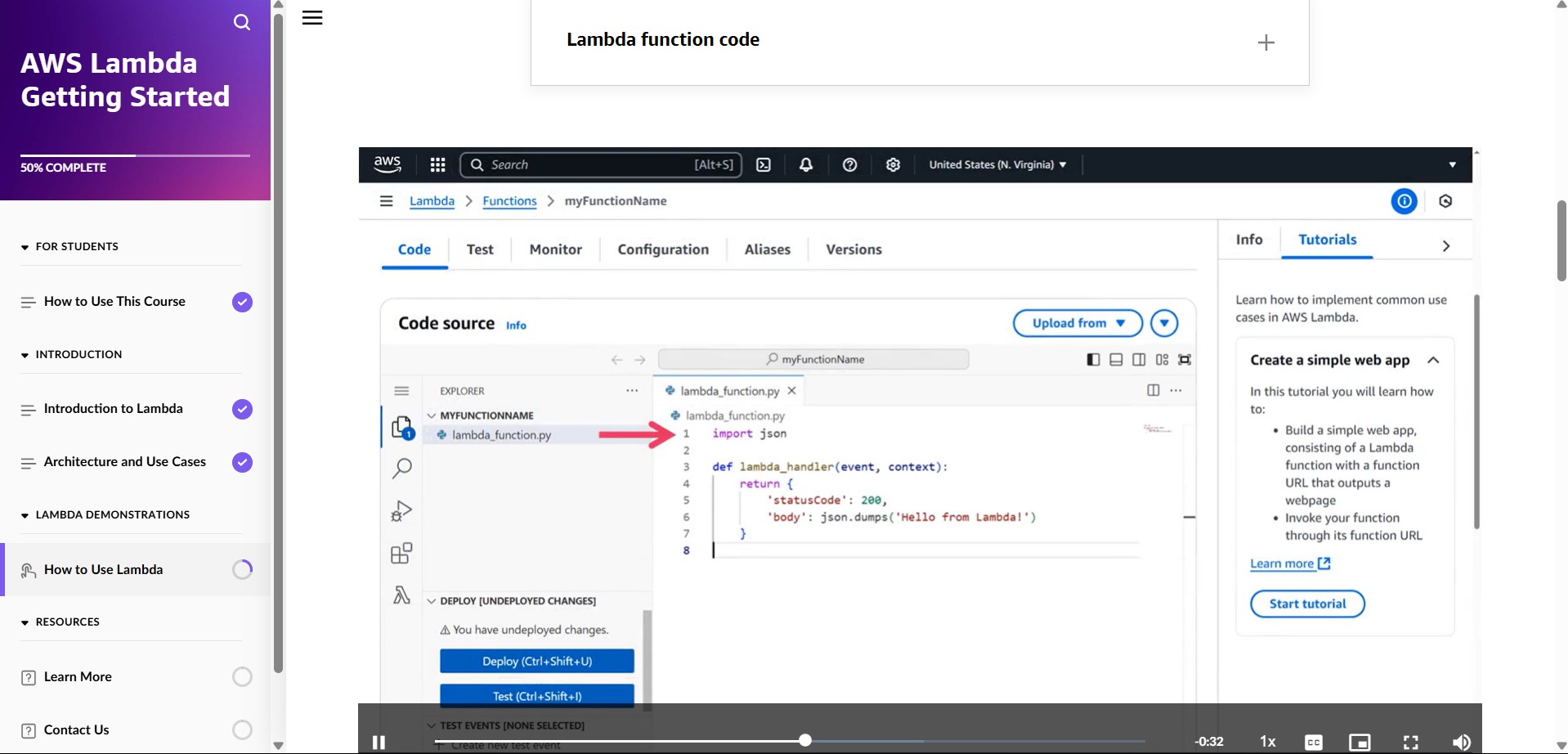
Task: Open AWS services grid menu
Action: (x=437, y=165)
